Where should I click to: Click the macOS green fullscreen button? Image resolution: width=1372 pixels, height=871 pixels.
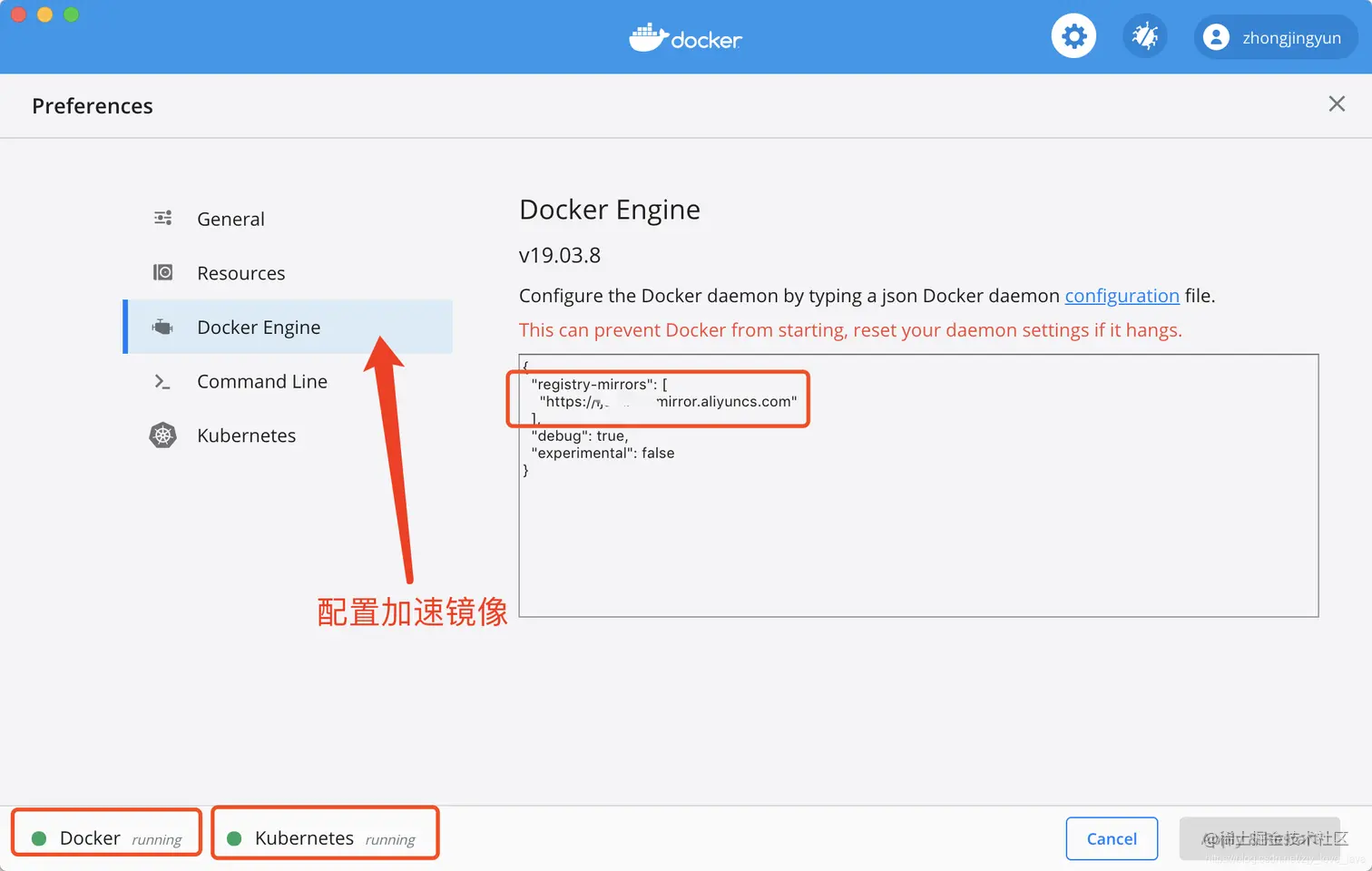pyautogui.click(x=72, y=15)
